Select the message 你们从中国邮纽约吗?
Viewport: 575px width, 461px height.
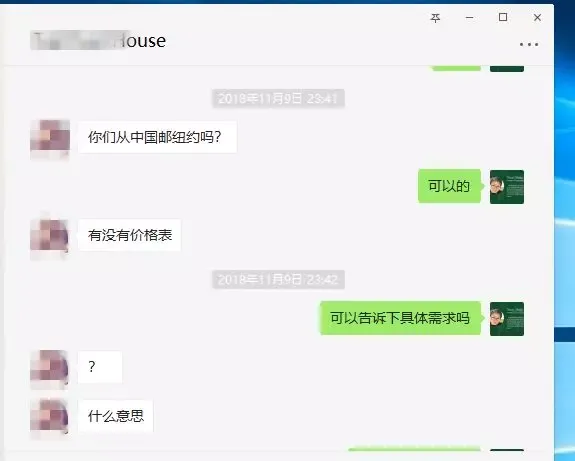pos(157,138)
